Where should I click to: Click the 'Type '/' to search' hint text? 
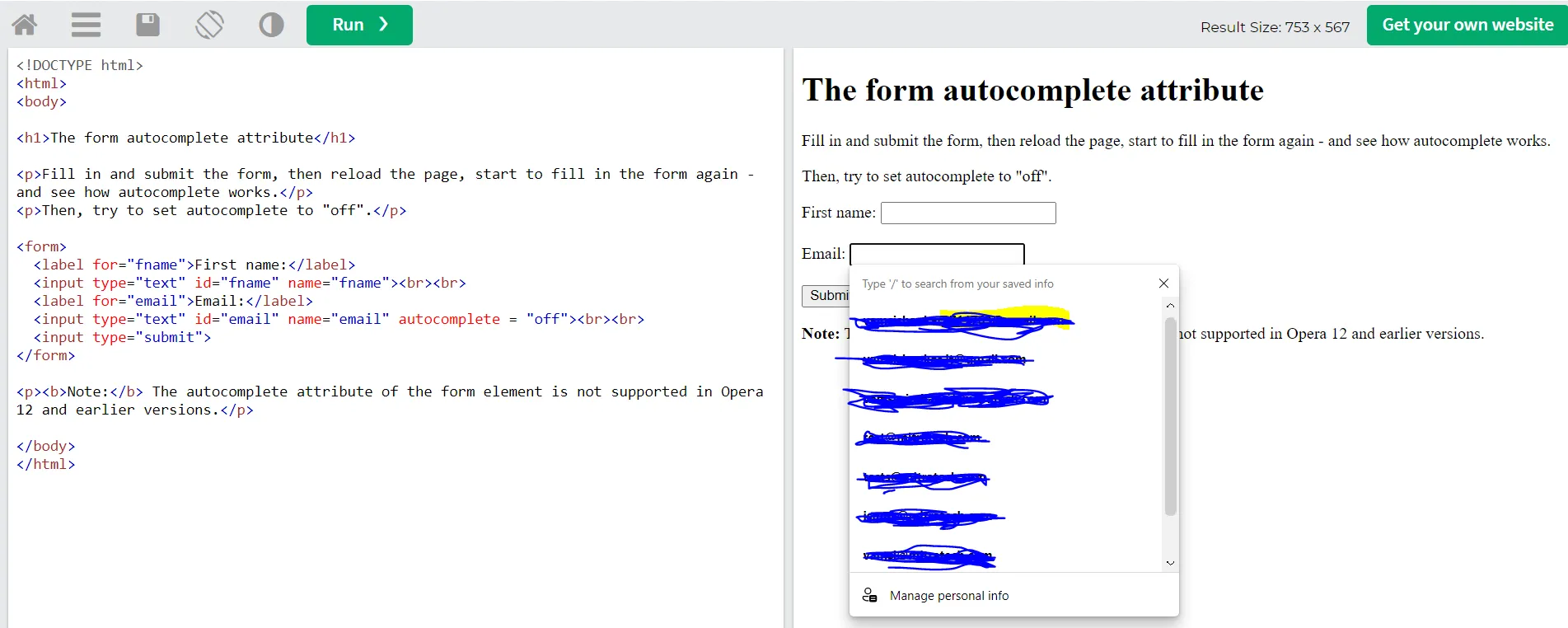[957, 284]
